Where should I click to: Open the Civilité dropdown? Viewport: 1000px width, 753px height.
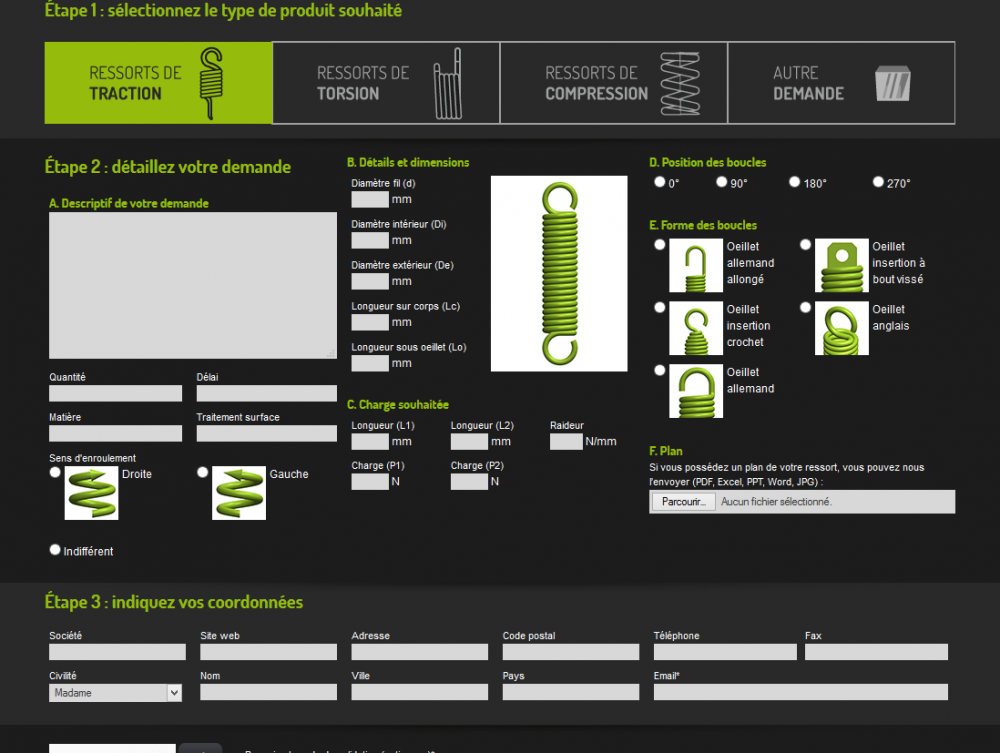pos(115,692)
